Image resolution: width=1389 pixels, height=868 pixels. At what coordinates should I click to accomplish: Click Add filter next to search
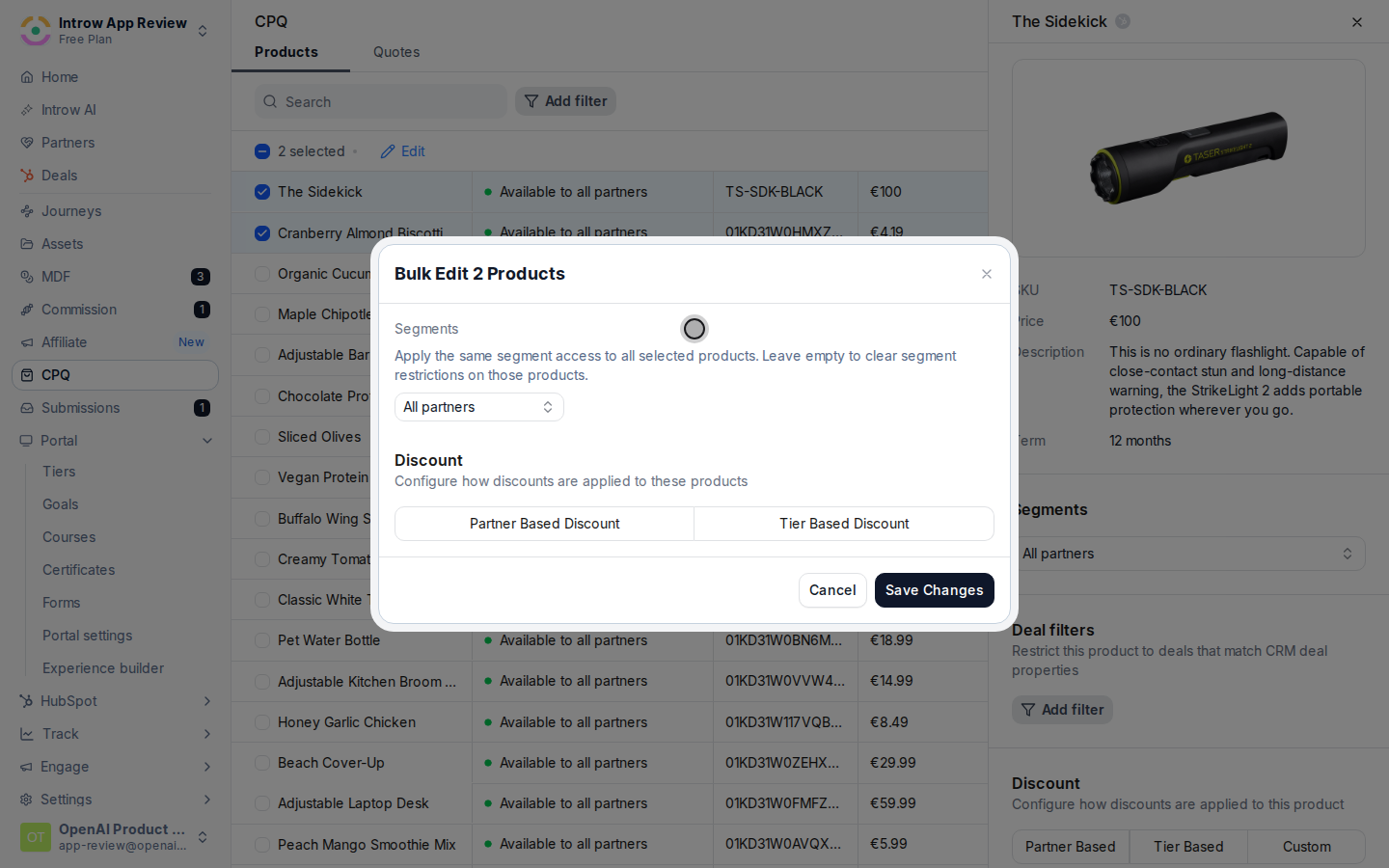tap(565, 101)
